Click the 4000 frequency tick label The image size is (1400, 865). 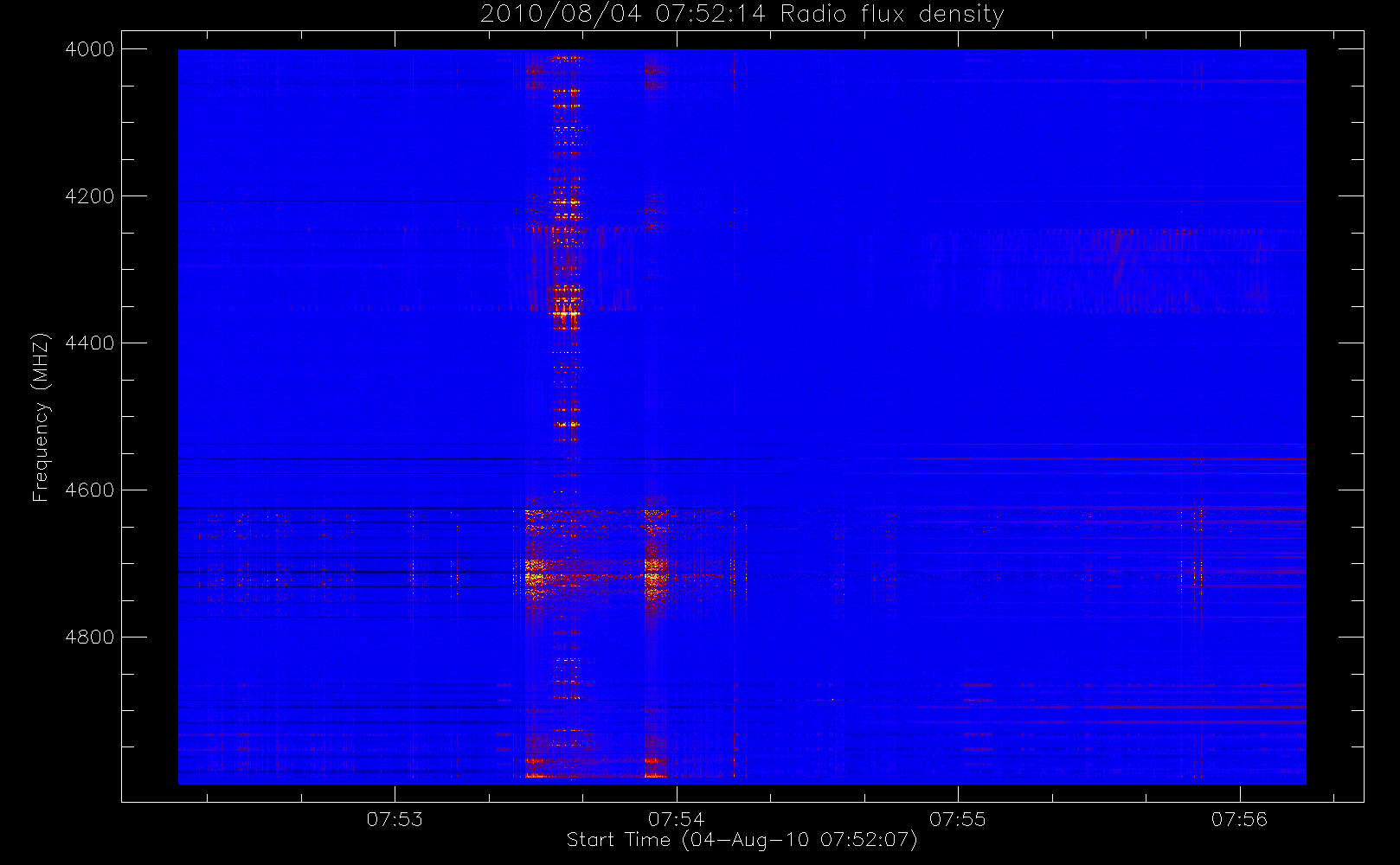click(x=90, y=49)
